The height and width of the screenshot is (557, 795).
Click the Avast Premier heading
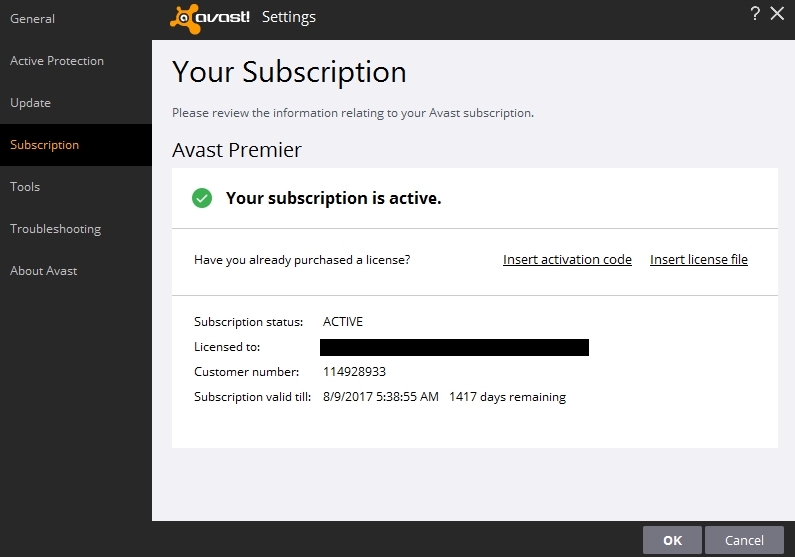[x=237, y=150]
